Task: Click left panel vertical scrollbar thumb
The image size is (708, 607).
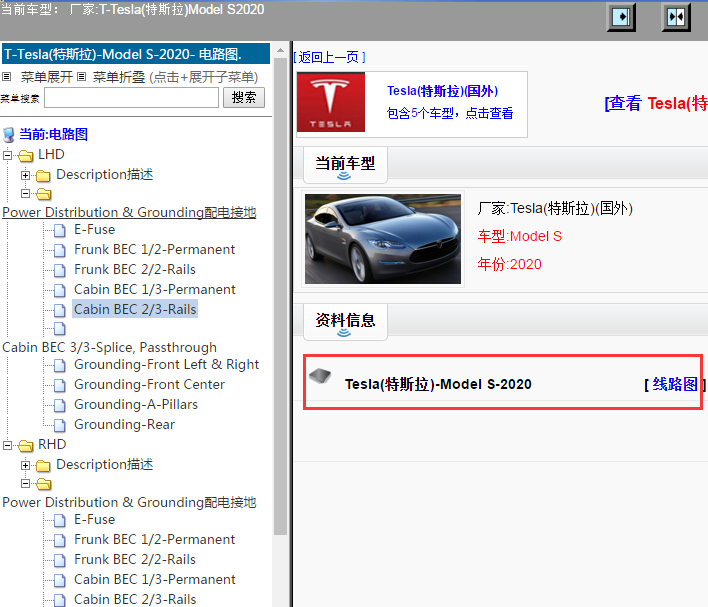Action: pos(280,296)
